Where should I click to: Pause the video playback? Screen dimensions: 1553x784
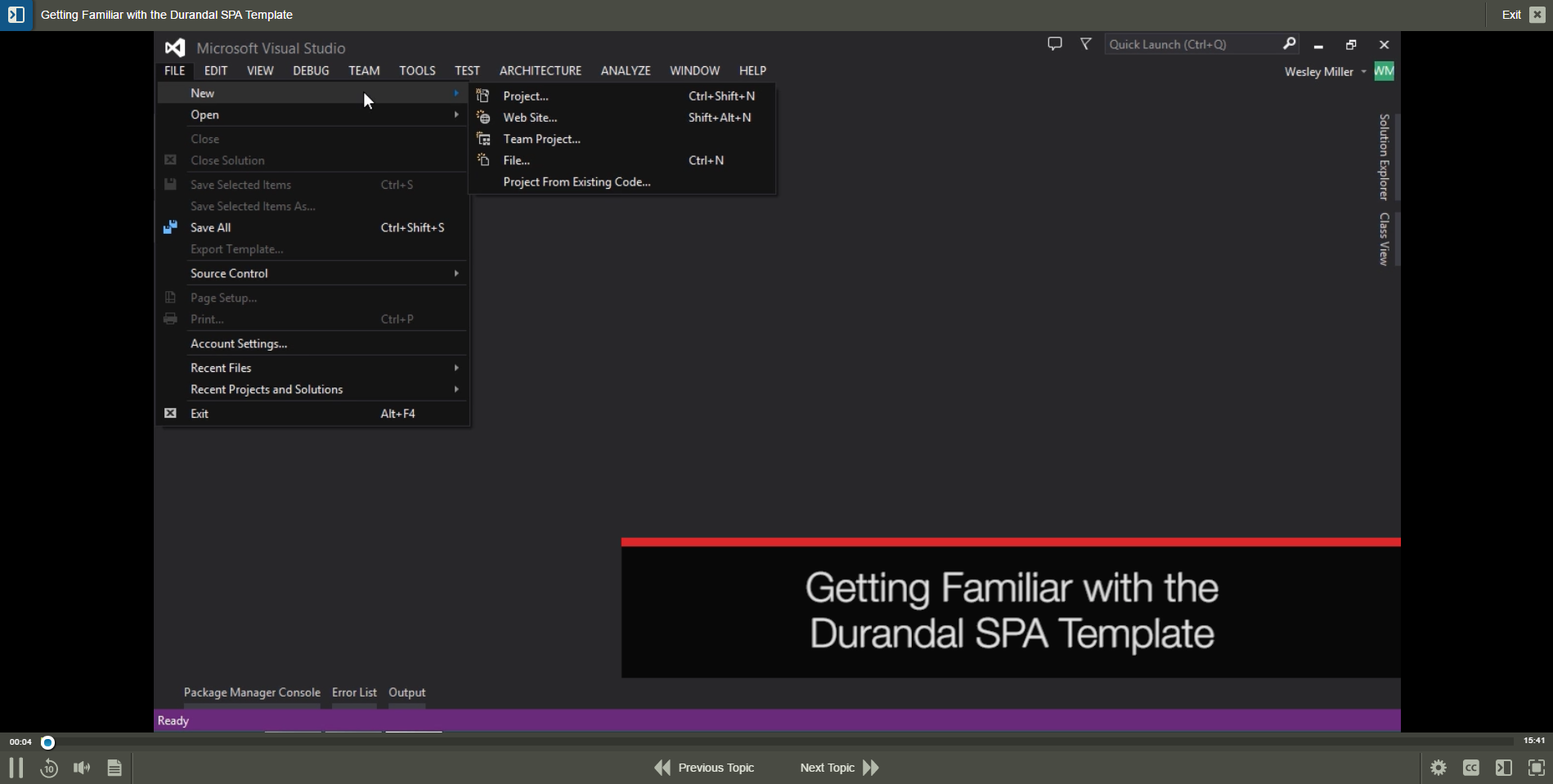(16, 768)
